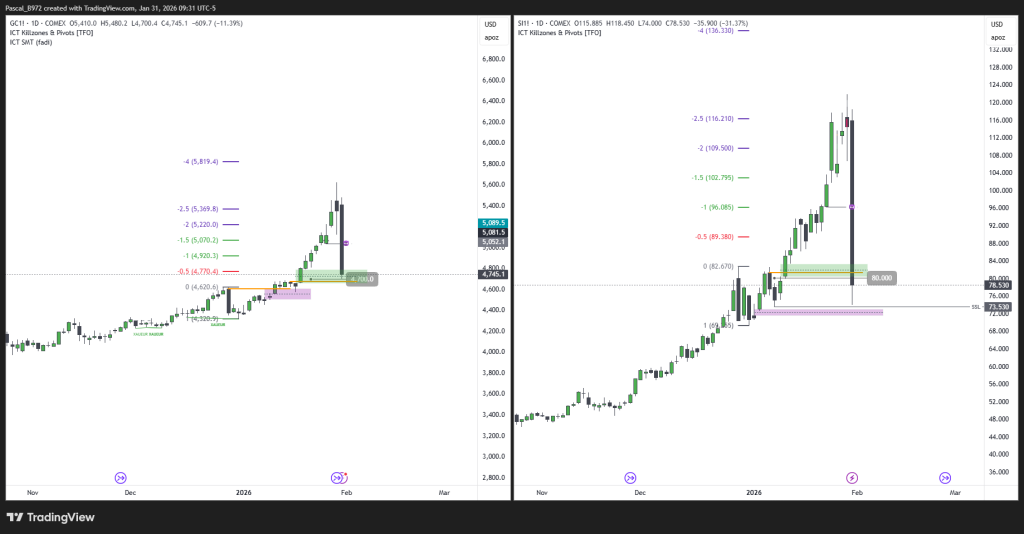Open the apoz unit selector on gold chart

point(490,37)
